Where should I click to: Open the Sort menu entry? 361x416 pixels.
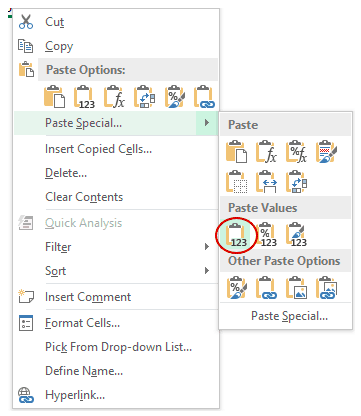(x=116, y=271)
